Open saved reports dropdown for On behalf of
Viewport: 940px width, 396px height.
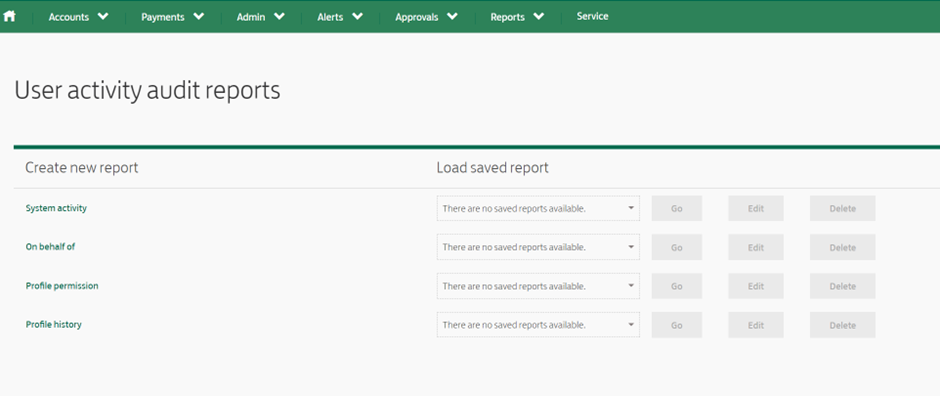tap(538, 247)
